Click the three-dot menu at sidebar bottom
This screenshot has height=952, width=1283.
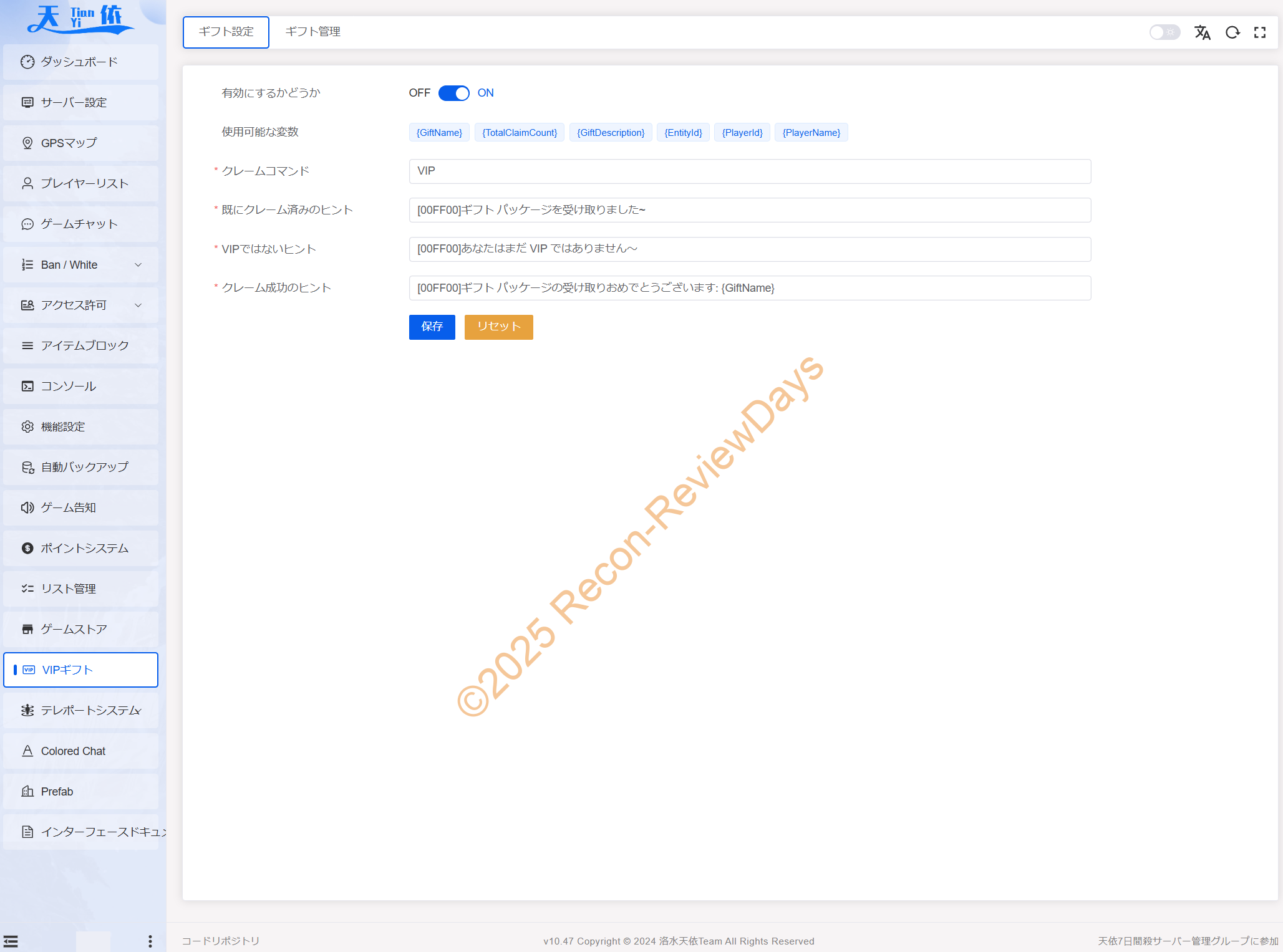tap(150, 941)
